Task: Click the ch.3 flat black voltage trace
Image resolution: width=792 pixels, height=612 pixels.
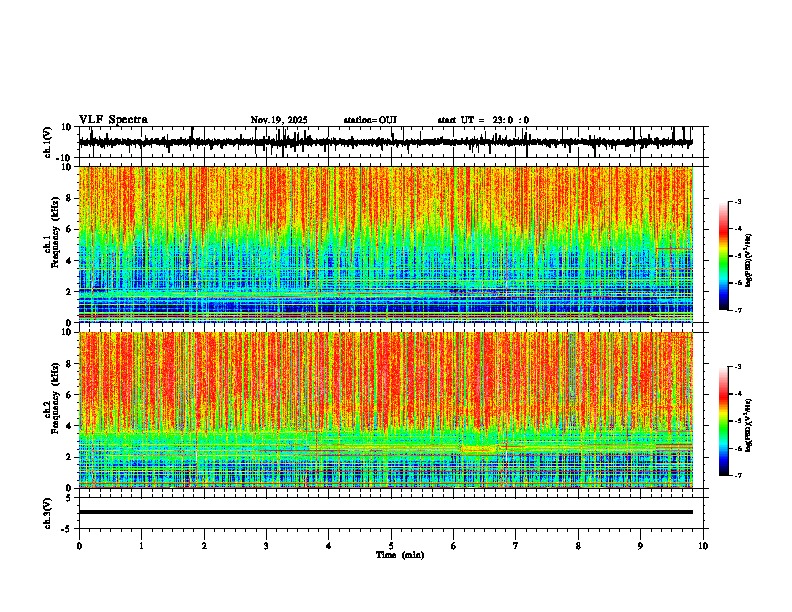Action: (385, 512)
